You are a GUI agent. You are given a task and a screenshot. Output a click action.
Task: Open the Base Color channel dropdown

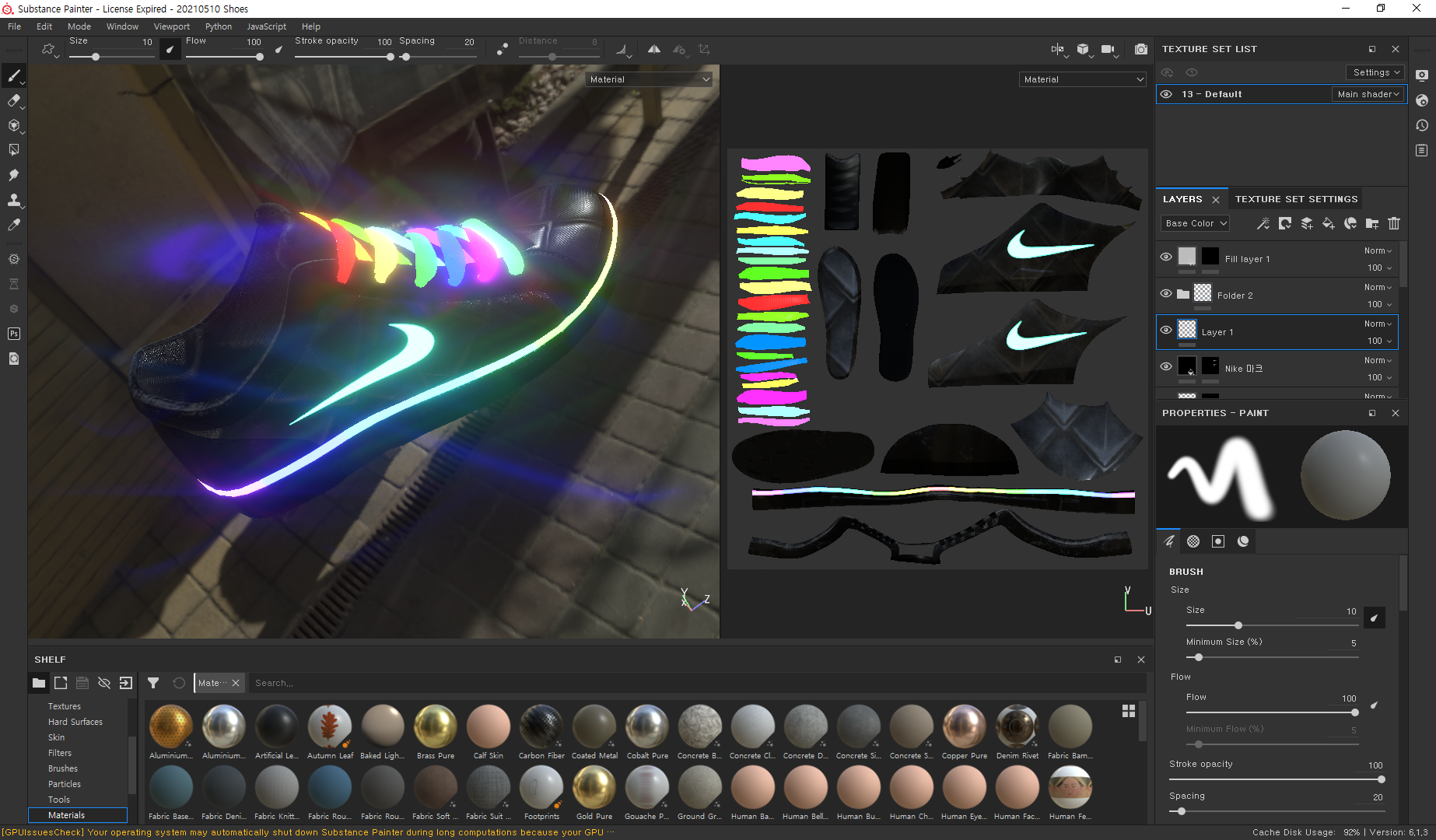(x=1196, y=223)
